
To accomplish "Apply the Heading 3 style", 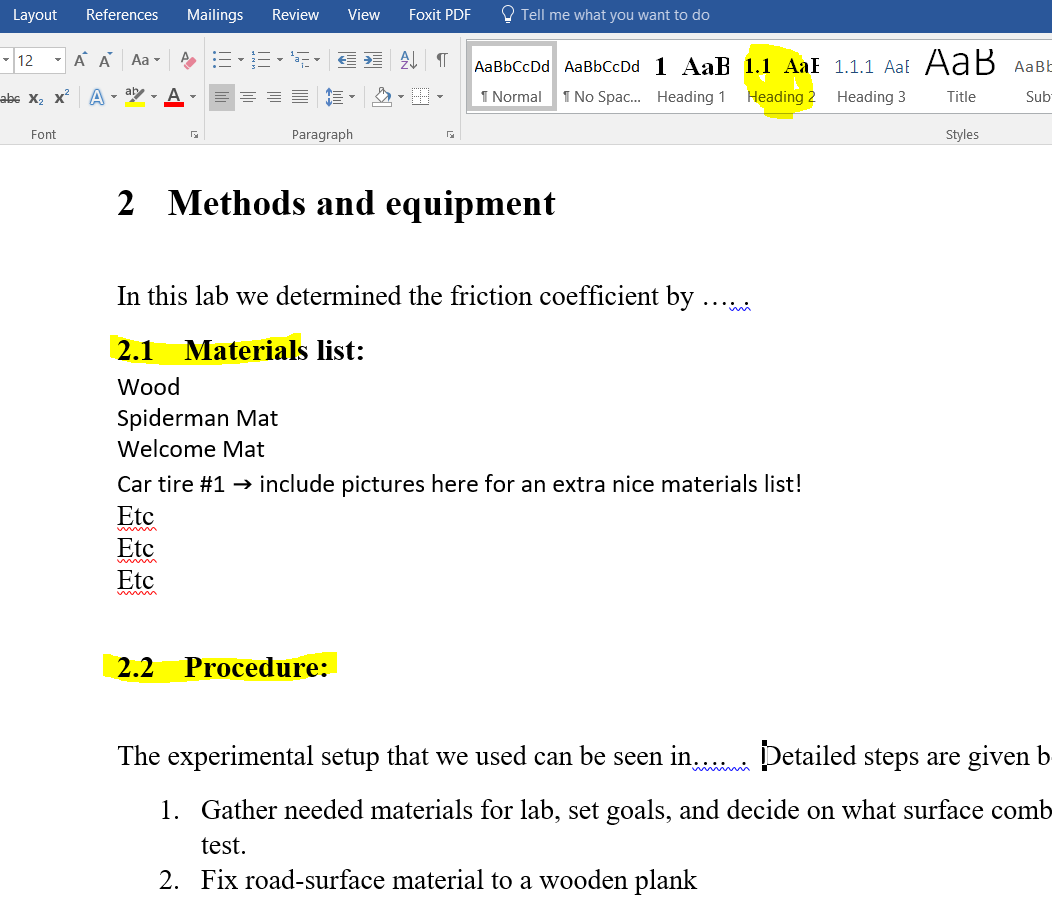I will pos(872,78).
